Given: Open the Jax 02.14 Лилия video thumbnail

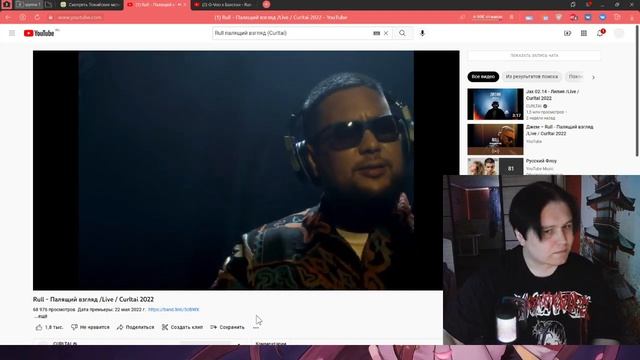Looking at the screenshot, I should point(495,104).
